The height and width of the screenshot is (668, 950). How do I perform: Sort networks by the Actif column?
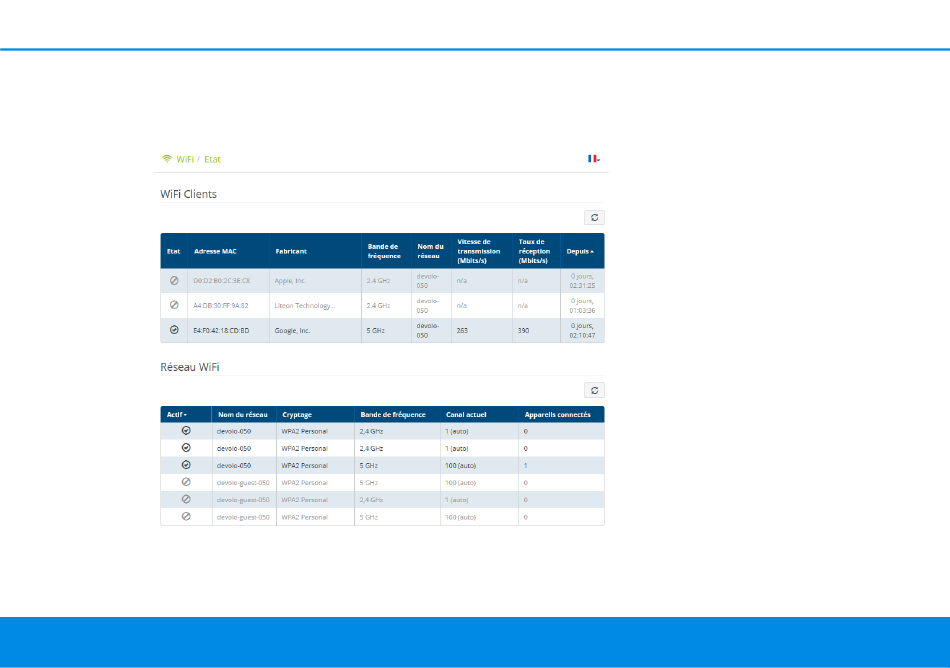tap(177, 415)
